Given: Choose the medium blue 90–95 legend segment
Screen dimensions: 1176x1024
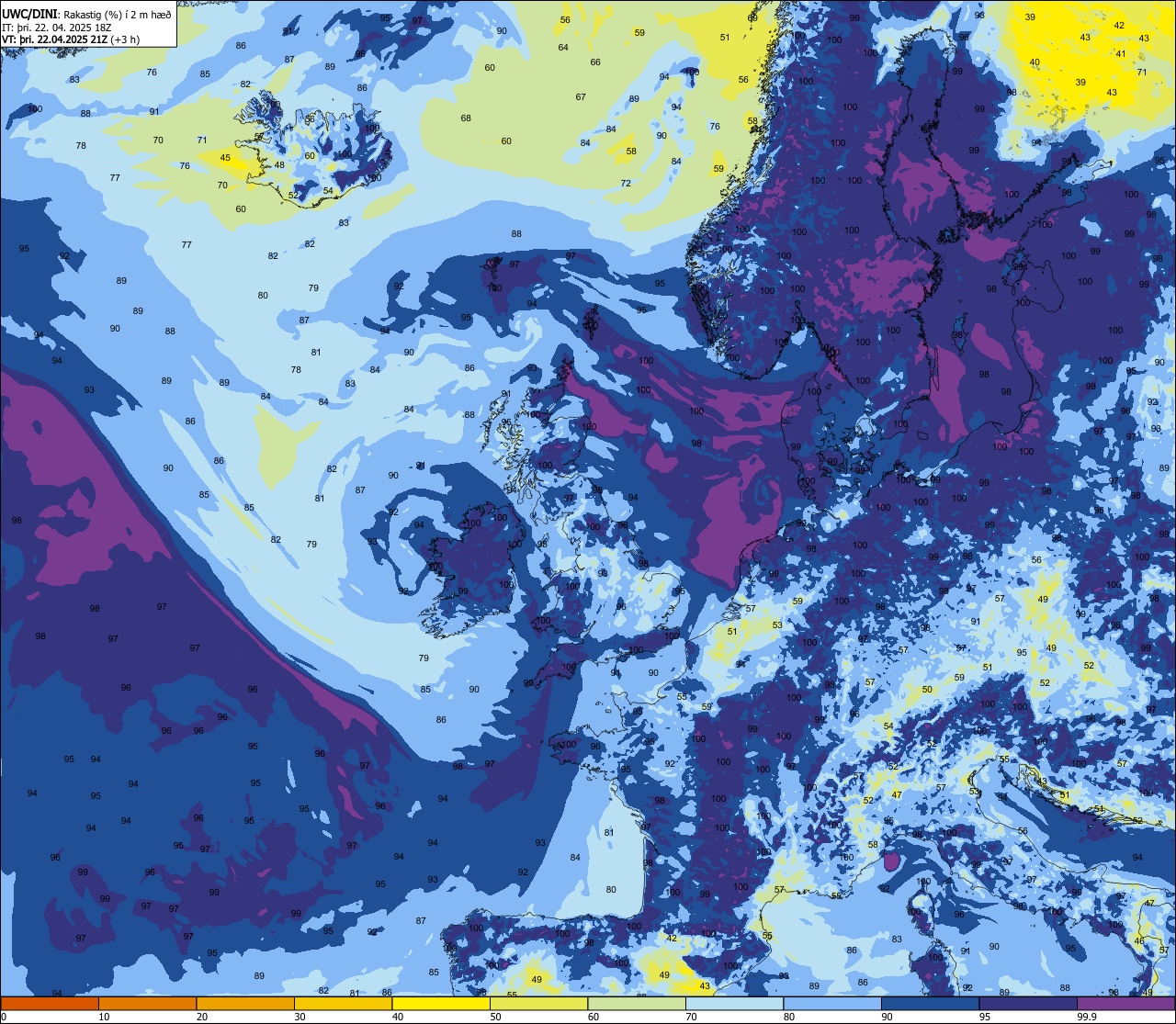Looking at the screenshot, I should click(930, 1003).
